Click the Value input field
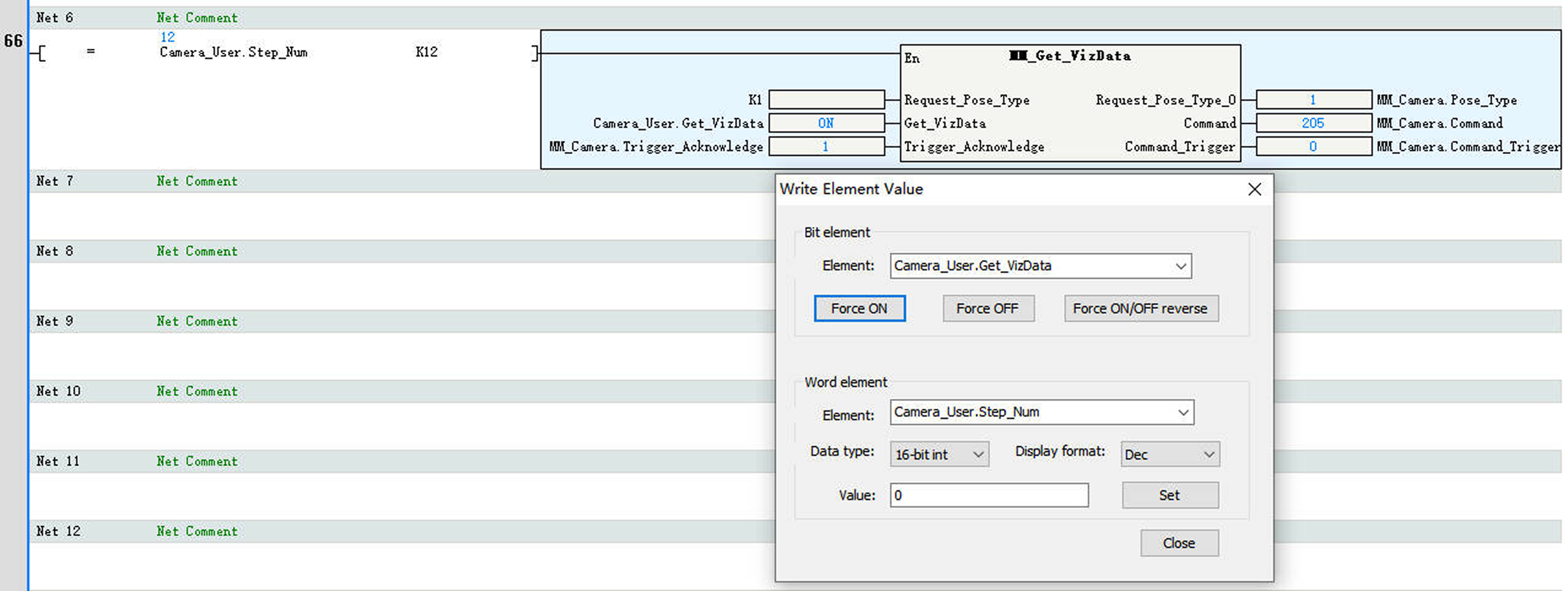The image size is (1568, 591). (x=988, y=495)
